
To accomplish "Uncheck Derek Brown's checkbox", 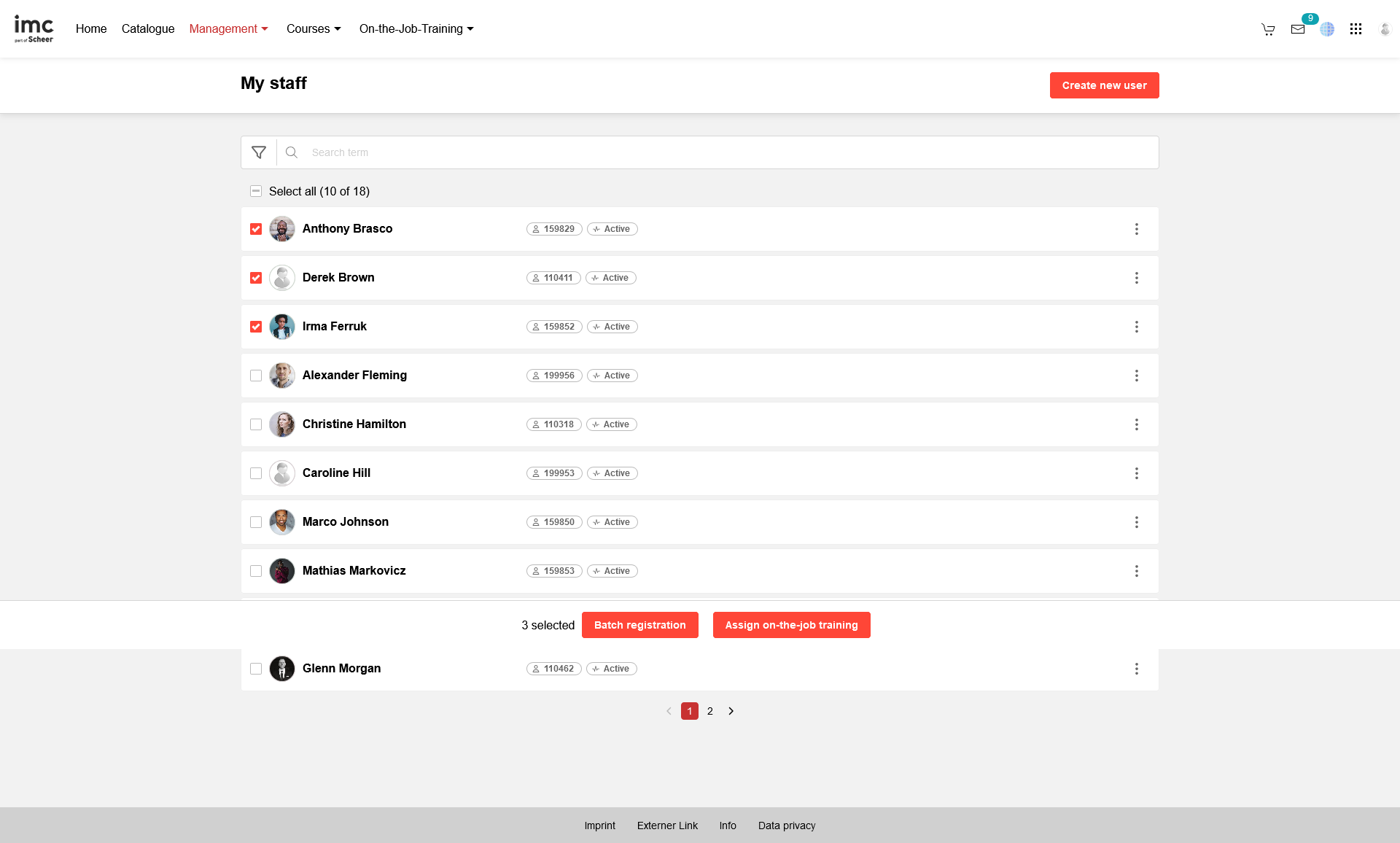I will (256, 278).
